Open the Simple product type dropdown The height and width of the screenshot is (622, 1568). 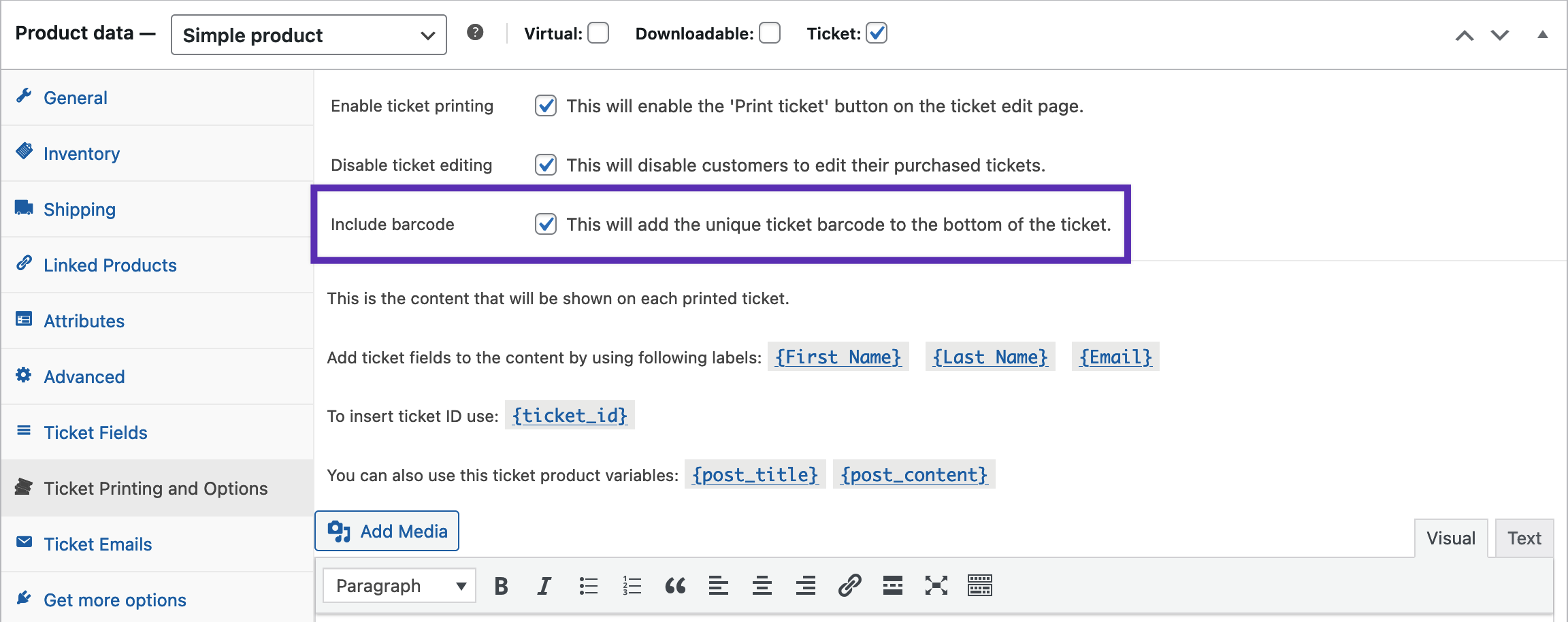308,35
